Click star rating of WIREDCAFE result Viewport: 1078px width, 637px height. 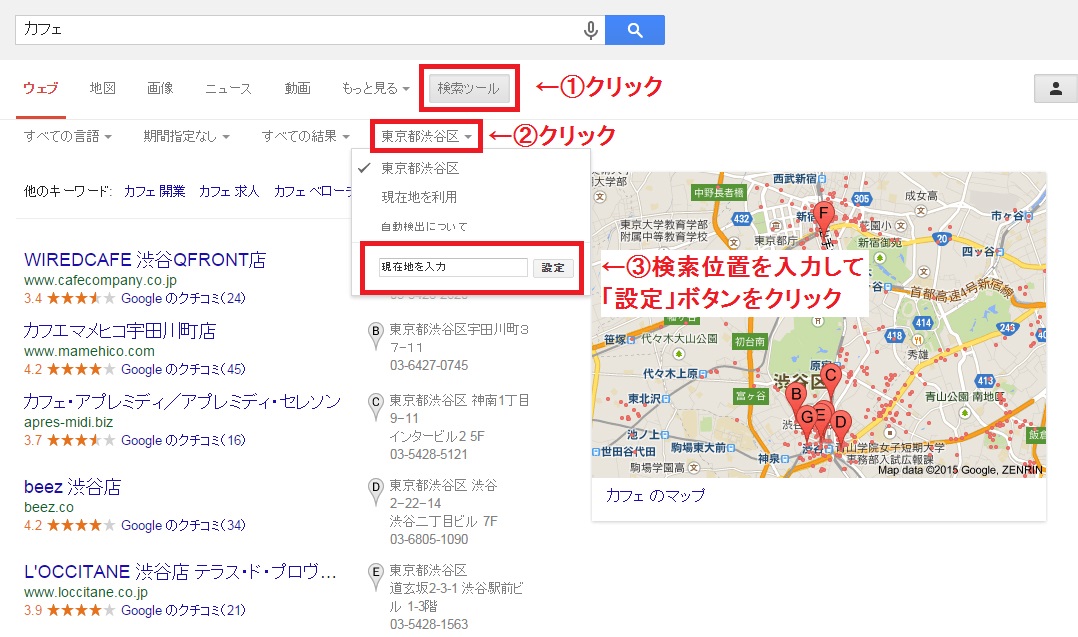click(x=80, y=298)
